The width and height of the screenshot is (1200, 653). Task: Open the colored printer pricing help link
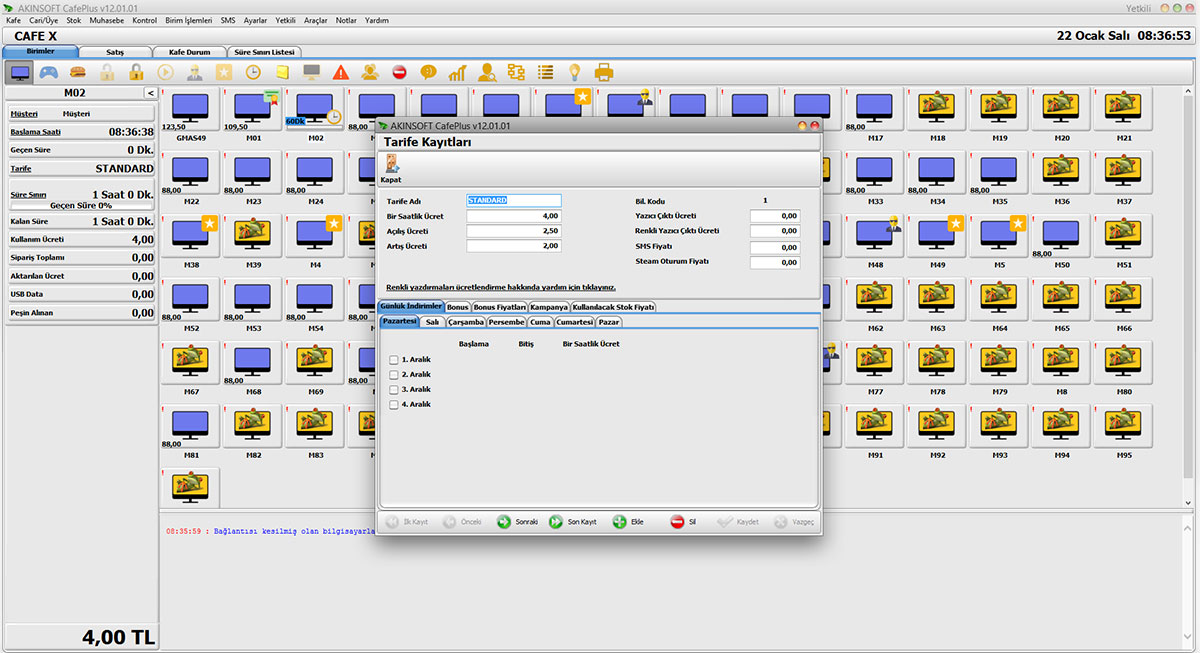(x=500, y=287)
